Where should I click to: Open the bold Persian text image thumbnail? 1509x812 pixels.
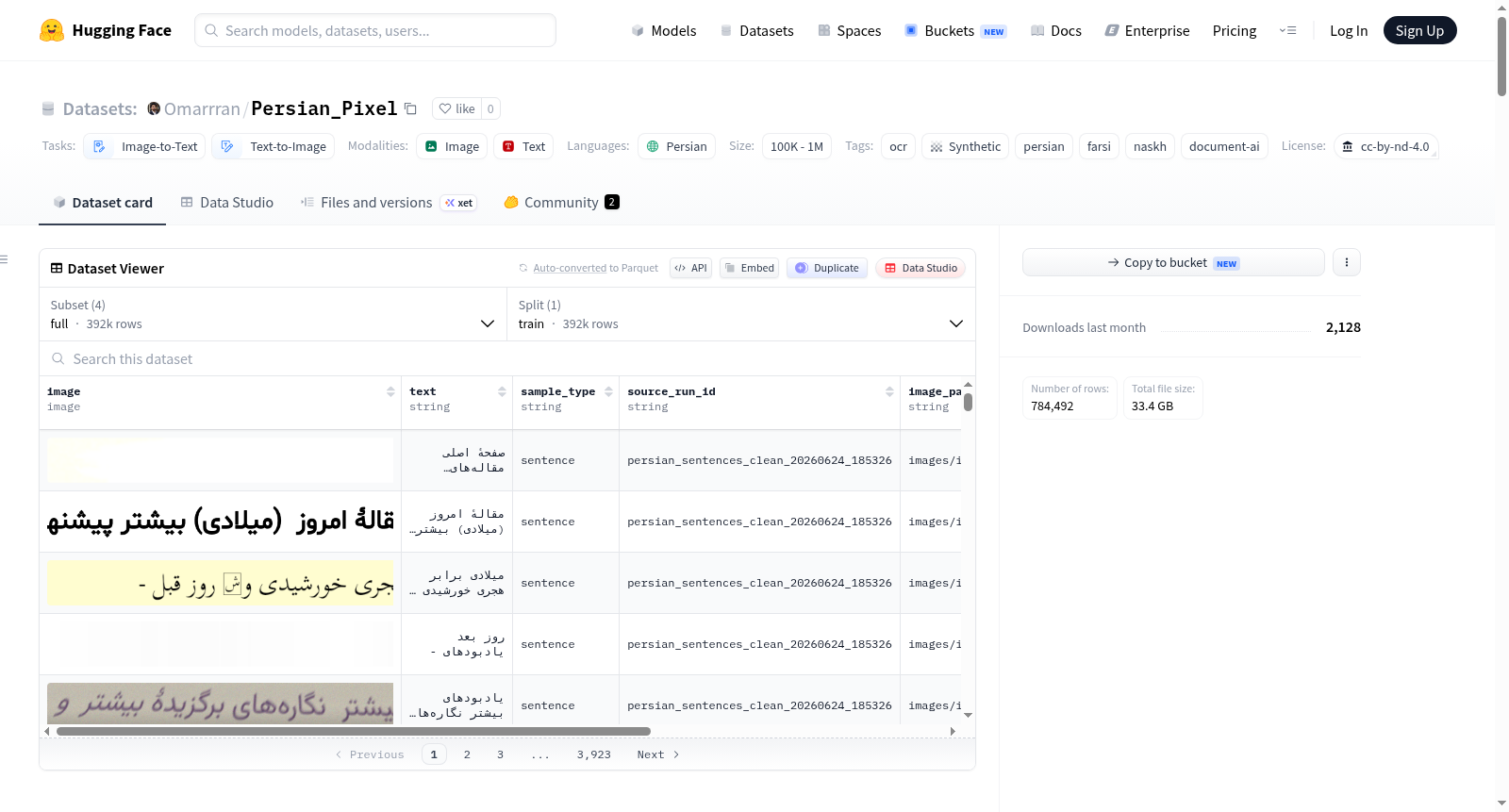(x=221, y=522)
